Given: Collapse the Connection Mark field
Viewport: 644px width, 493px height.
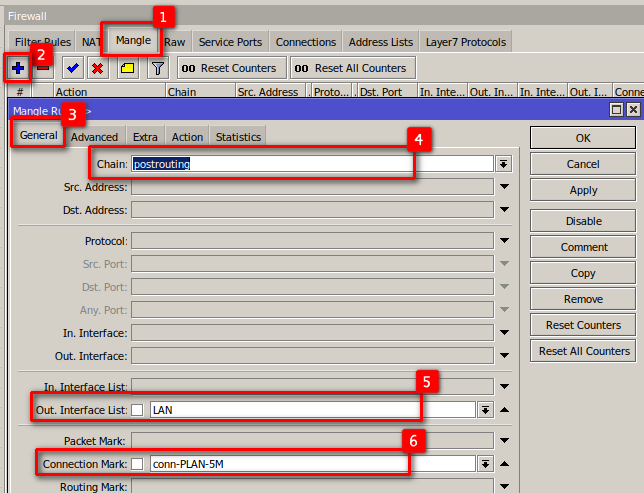Looking at the screenshot, I should coord(504,464).
